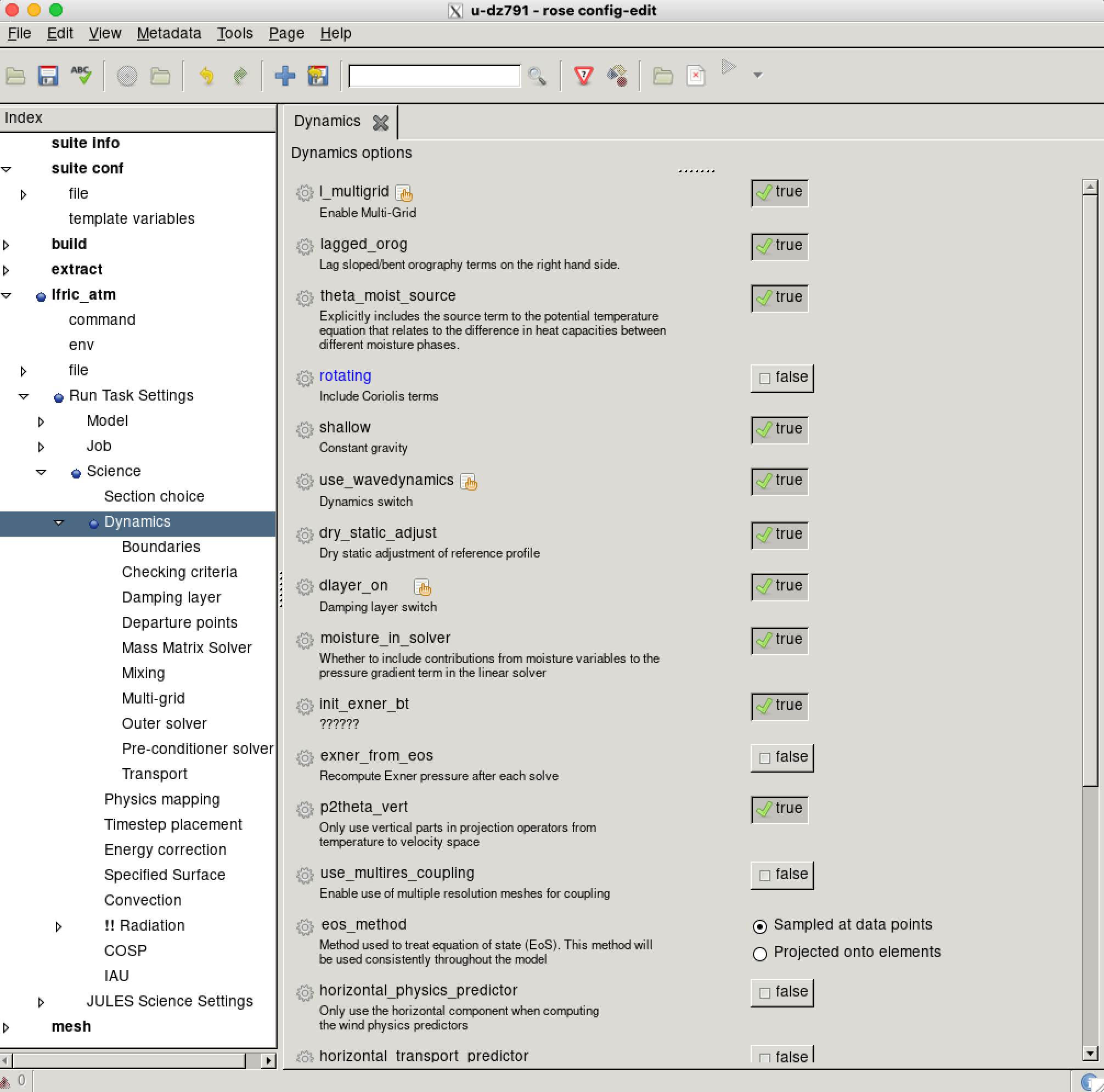Open Damping layer in the index tree
The width and height of the screenshot is (1104, 1092).
171,597
